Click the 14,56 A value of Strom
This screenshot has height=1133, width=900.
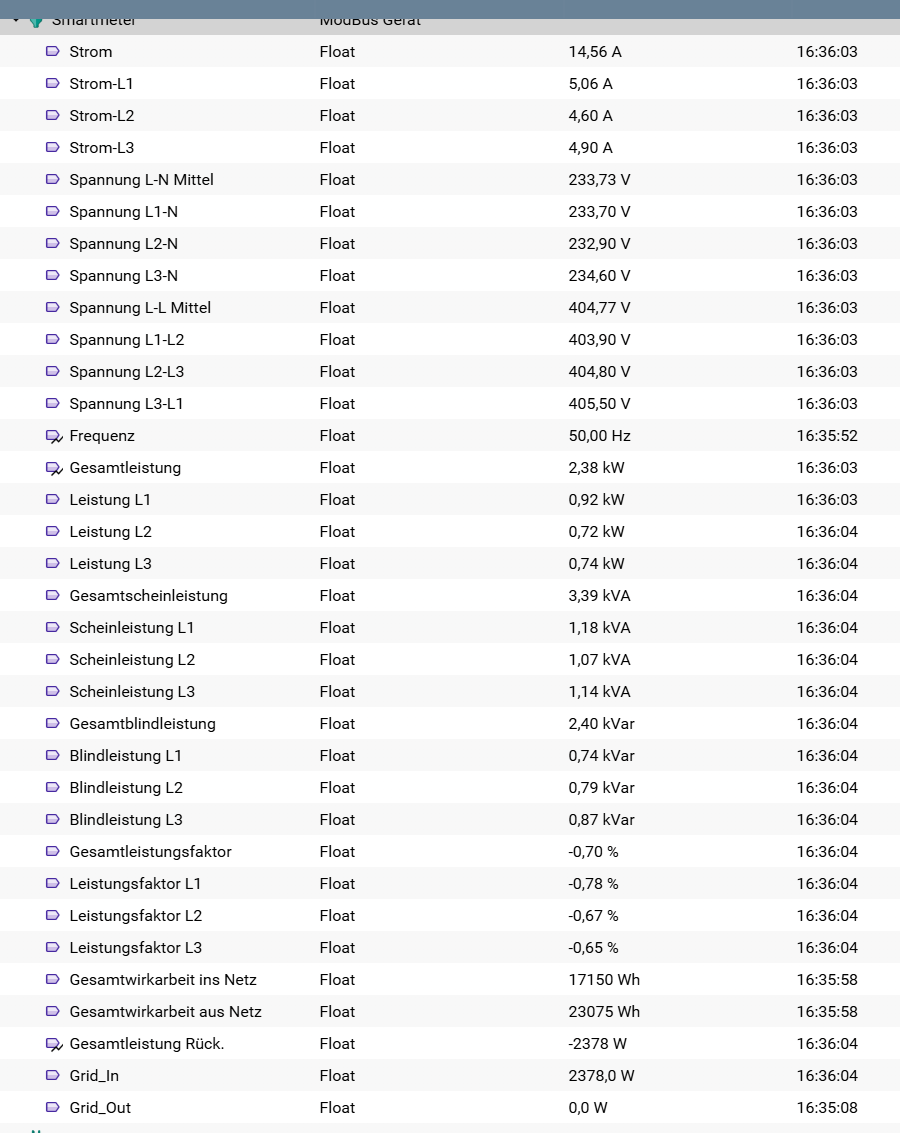(x=595, y=52)
